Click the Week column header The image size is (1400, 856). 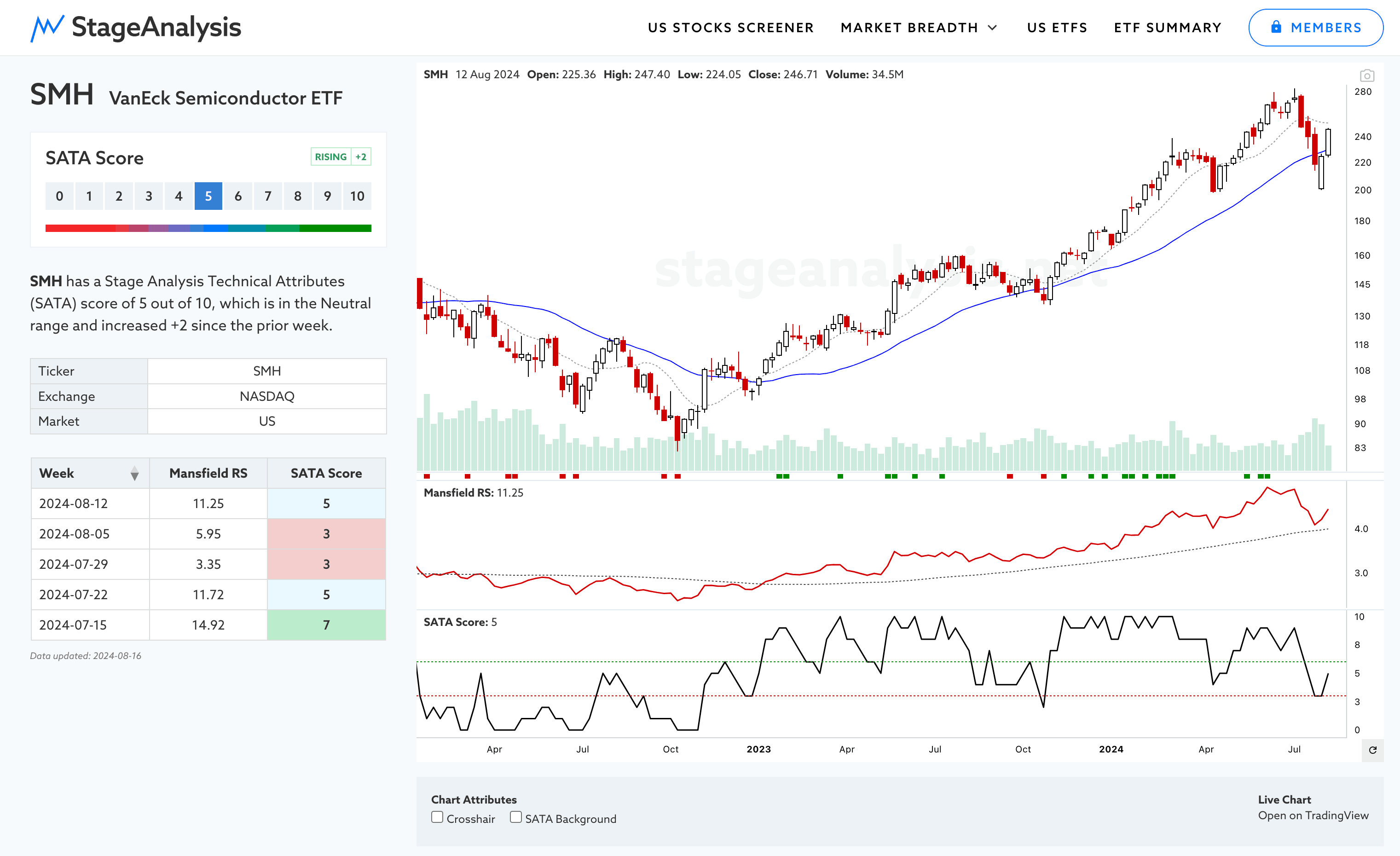coord(90,473)
